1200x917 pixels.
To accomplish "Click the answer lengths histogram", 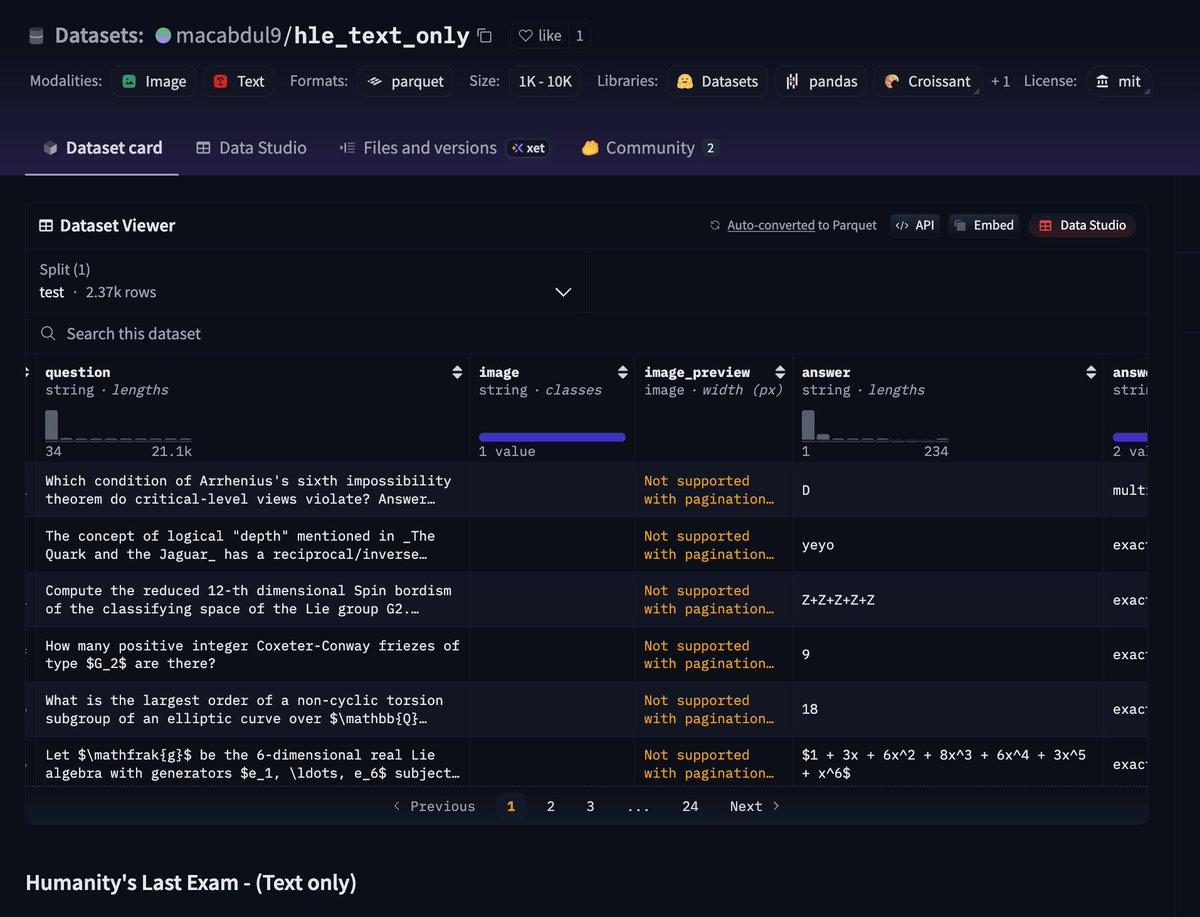I will (x=875, y=426).
